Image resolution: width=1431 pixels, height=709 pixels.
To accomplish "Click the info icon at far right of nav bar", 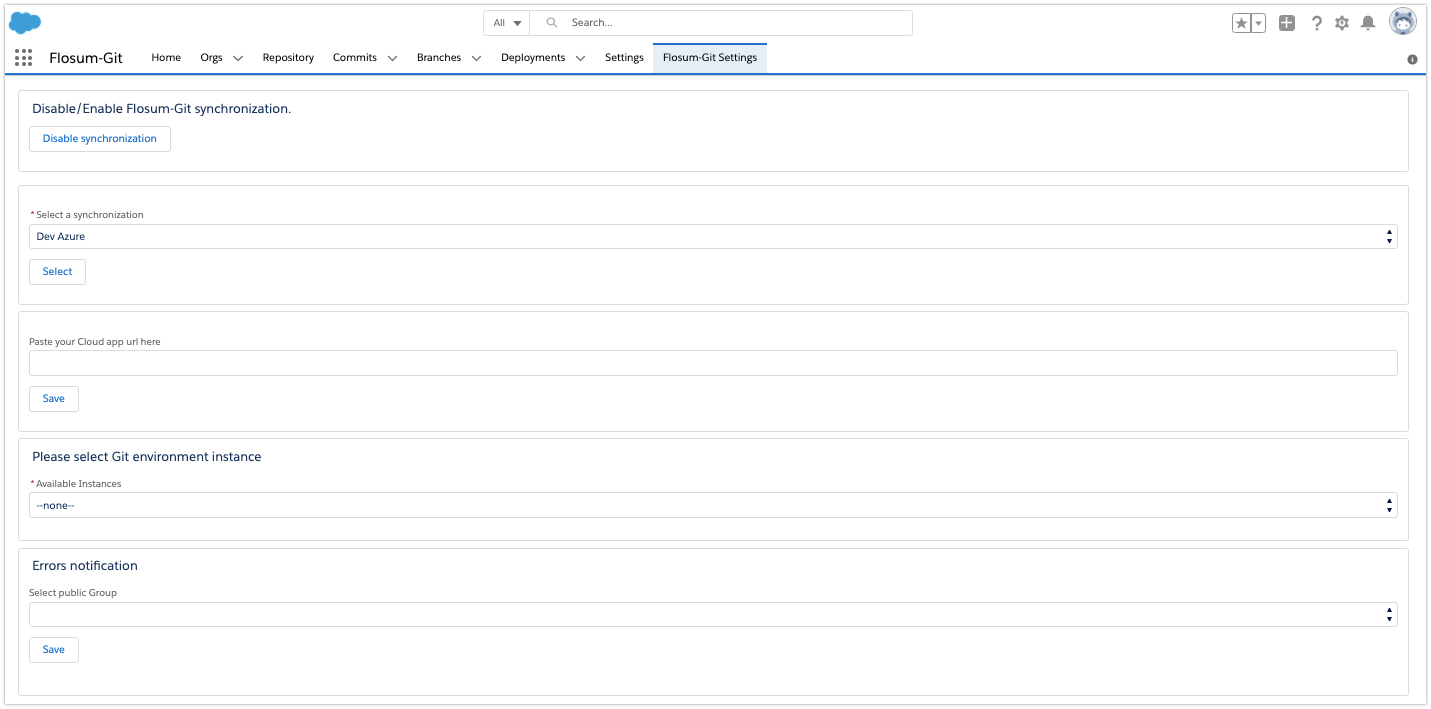I will [1412, 60].
